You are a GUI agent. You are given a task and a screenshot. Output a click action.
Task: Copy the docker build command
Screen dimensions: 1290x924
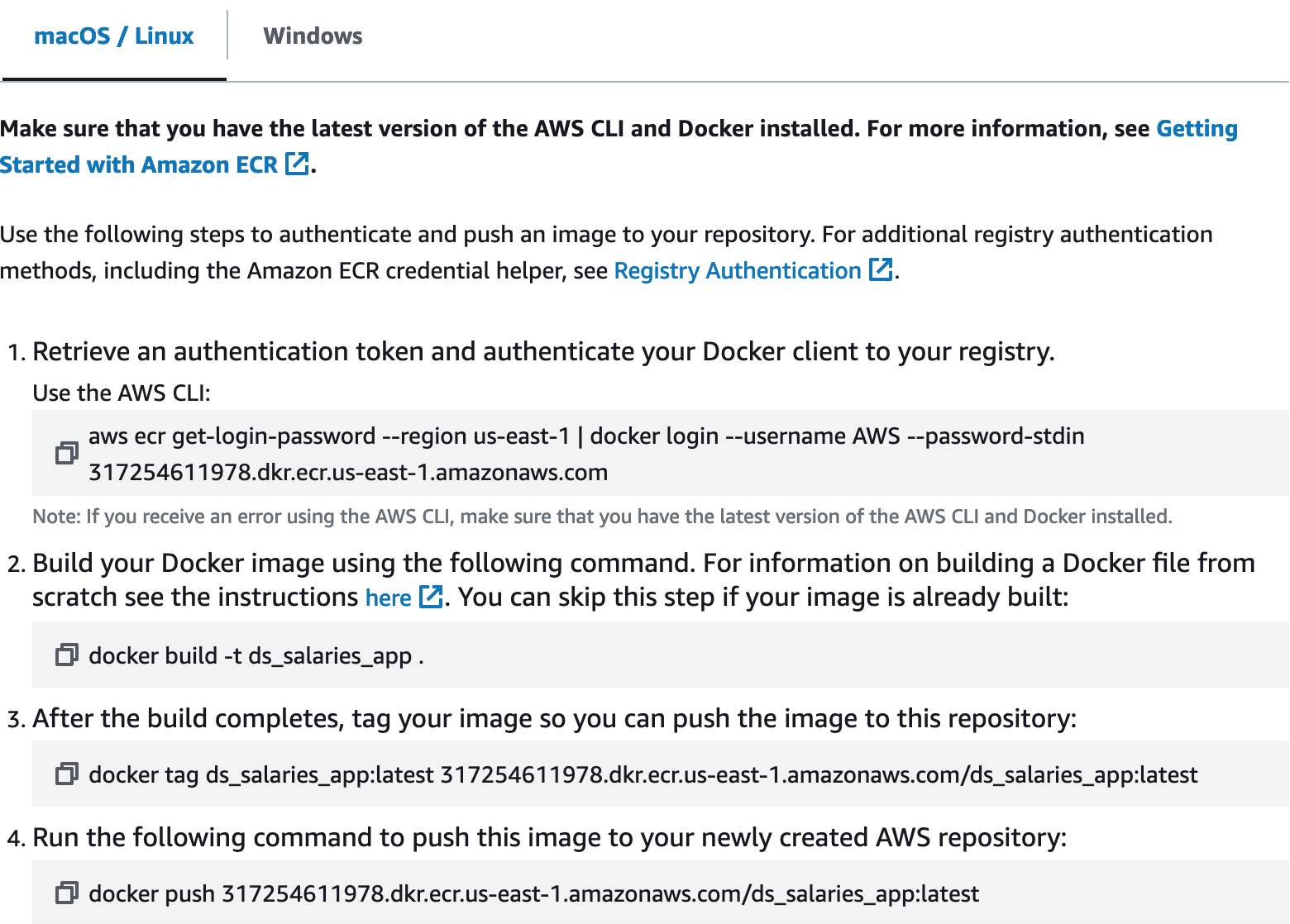click(67, 655)
